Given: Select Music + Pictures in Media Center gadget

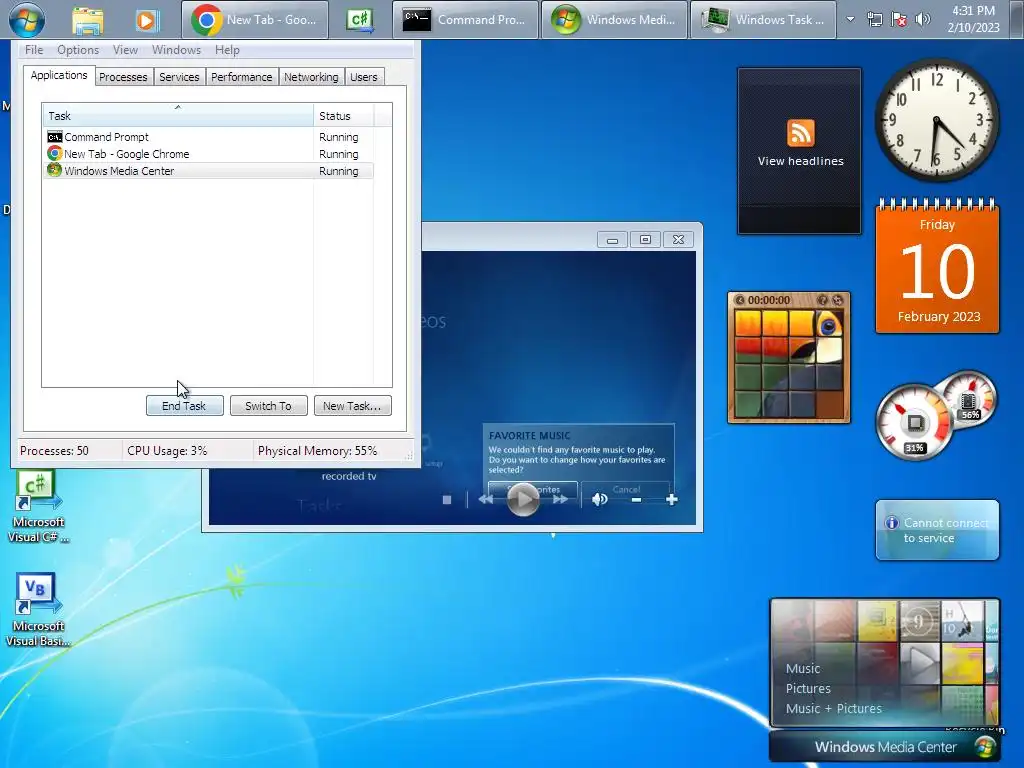Looking at the screenshot, I should (833, 709).
